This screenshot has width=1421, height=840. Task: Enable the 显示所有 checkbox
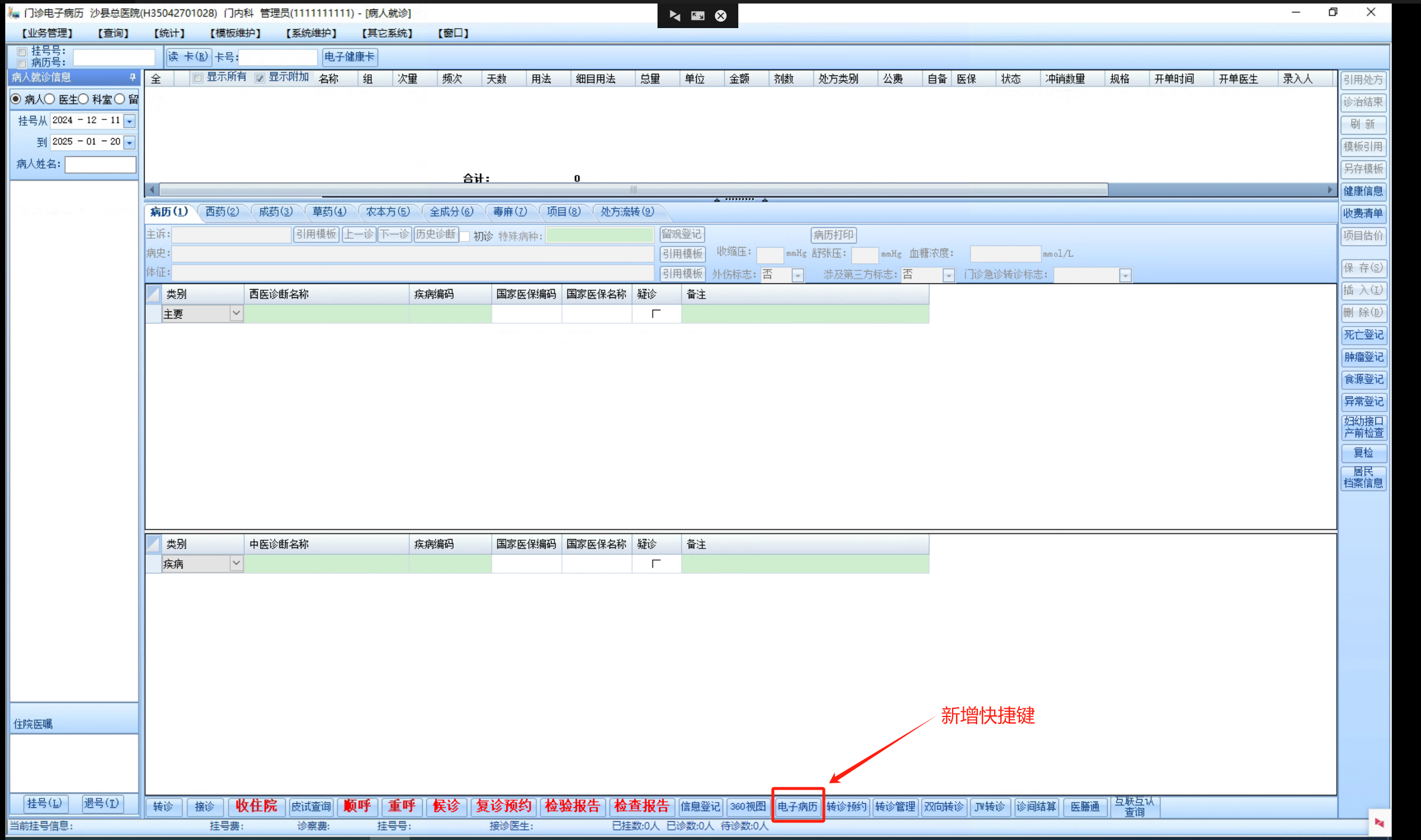198,78
